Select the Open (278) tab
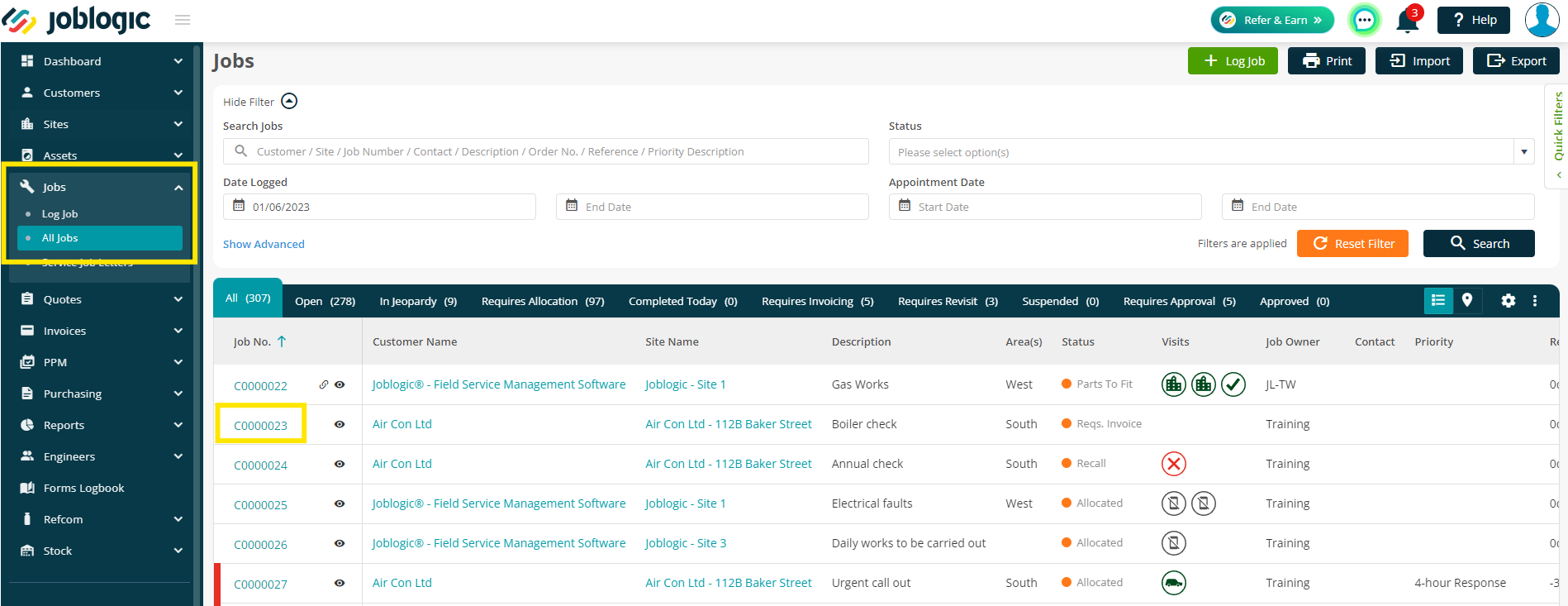 coord(325,302)
